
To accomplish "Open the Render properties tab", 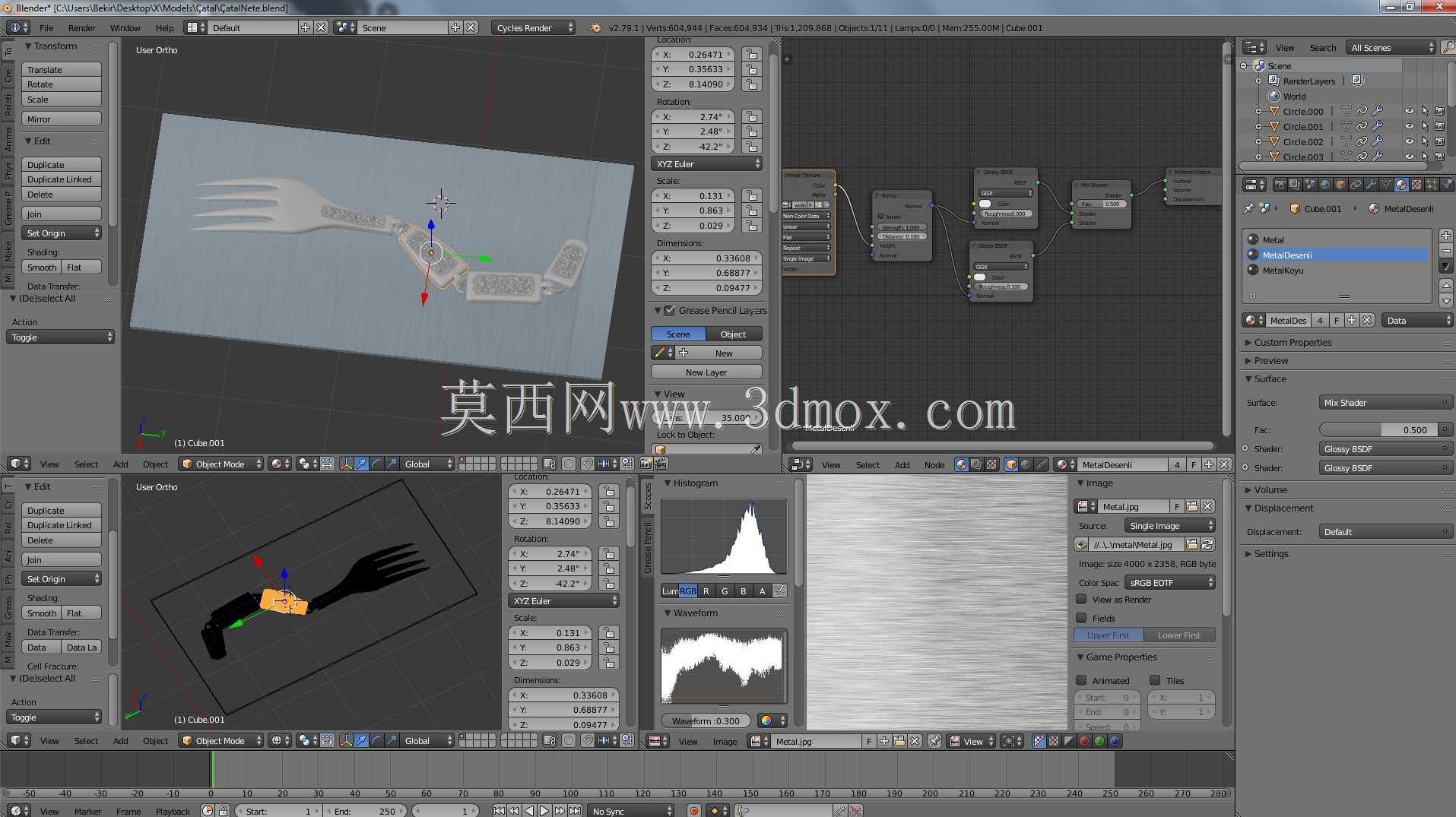I will click(1280, 185).
